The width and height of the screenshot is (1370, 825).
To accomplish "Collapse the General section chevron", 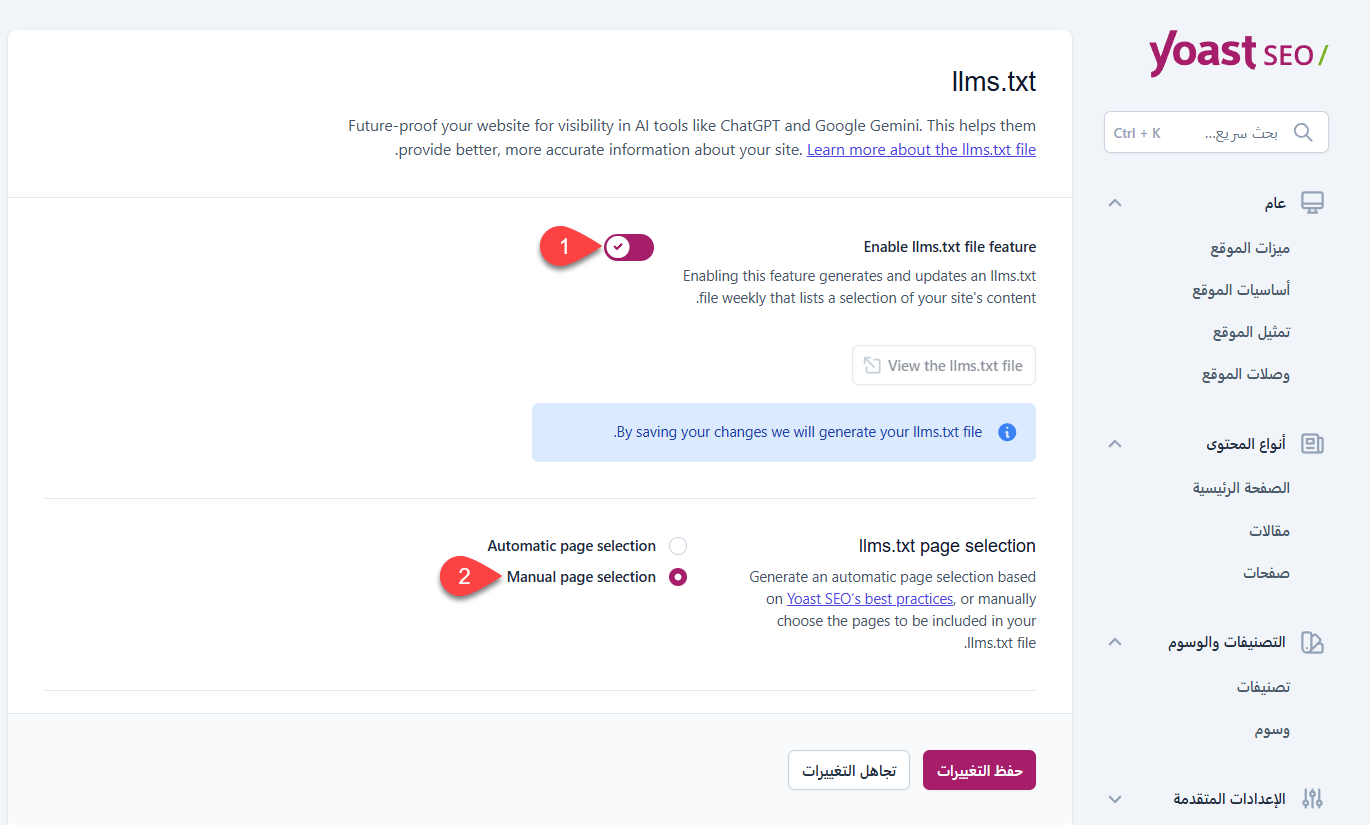I will pos(1116,203).
